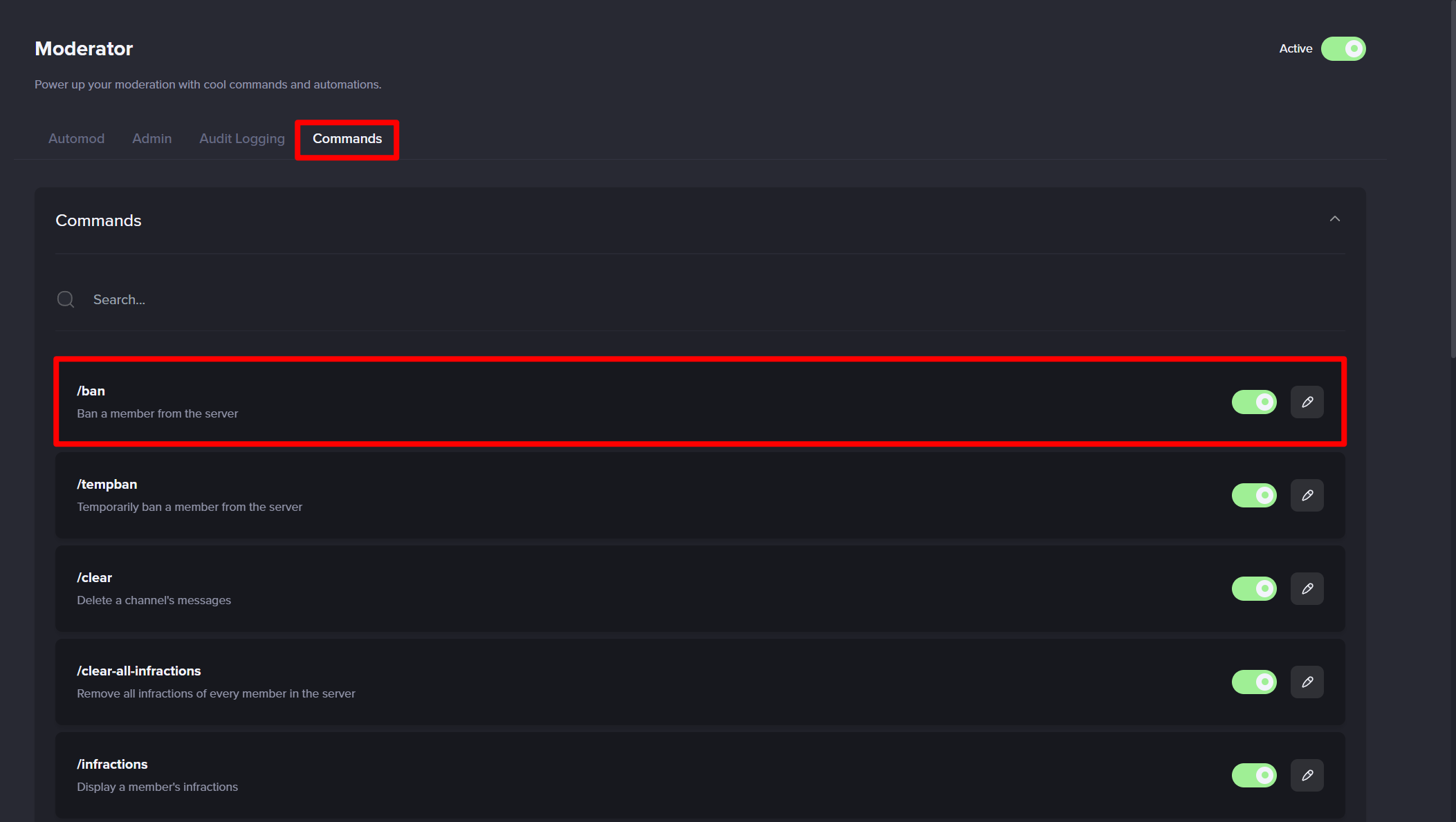This screenshot has height=822, width=1456.
Task: Click the search magnifier icon
Action: click(66, 299)
